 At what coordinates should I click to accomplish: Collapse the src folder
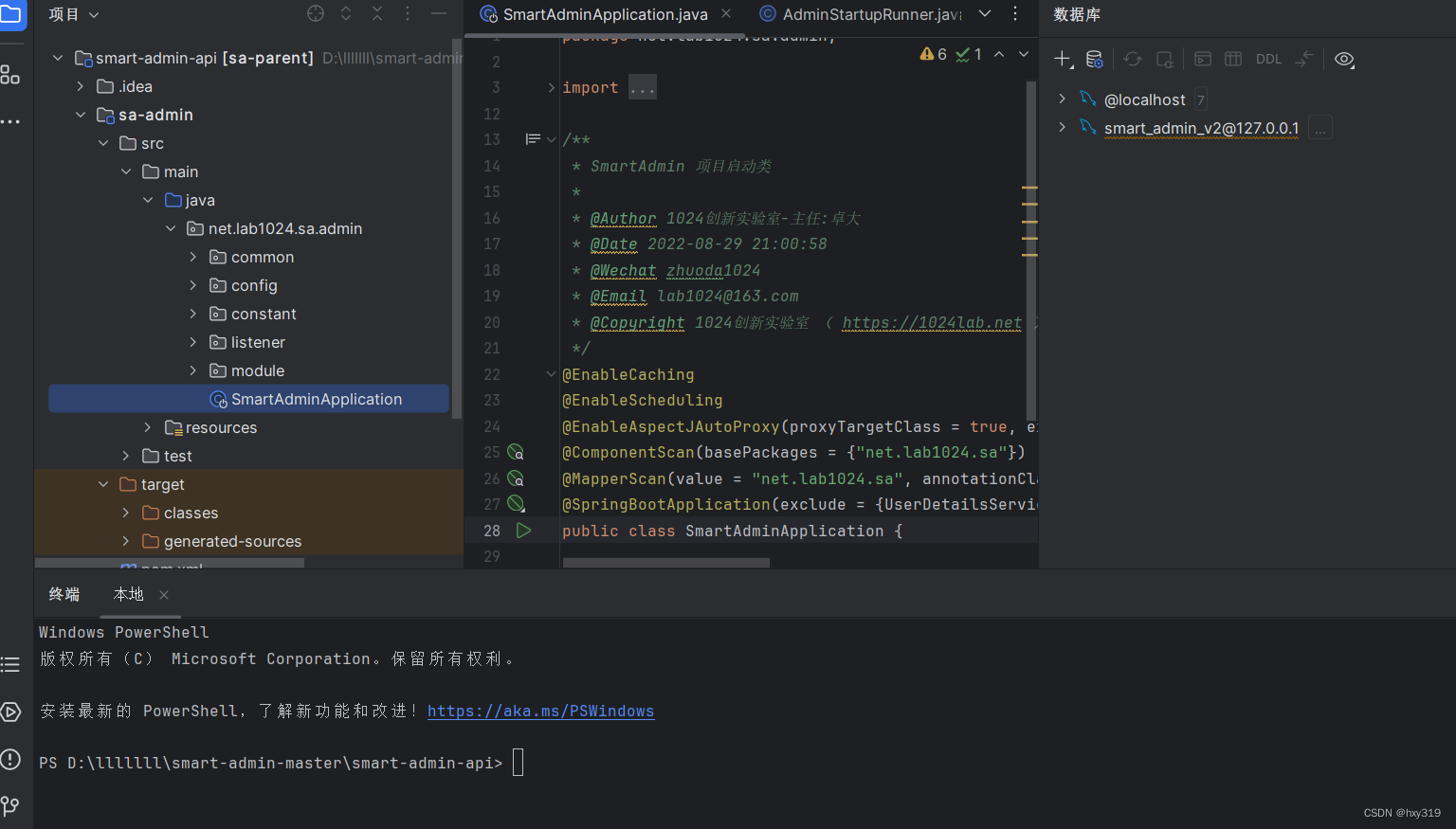pos(103,143)
